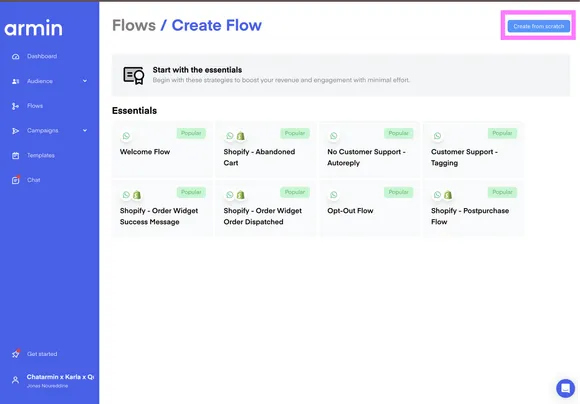Click the armin logo
The image size is (580, 404).
[33, 28]
